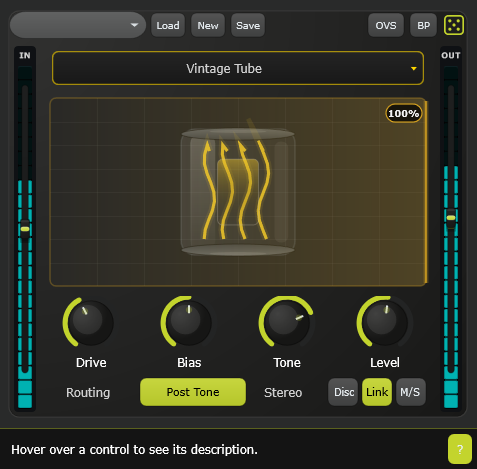Screen dimensions: 477x469
Task: Click the IN gain slider handle
Action: point(25,229)
